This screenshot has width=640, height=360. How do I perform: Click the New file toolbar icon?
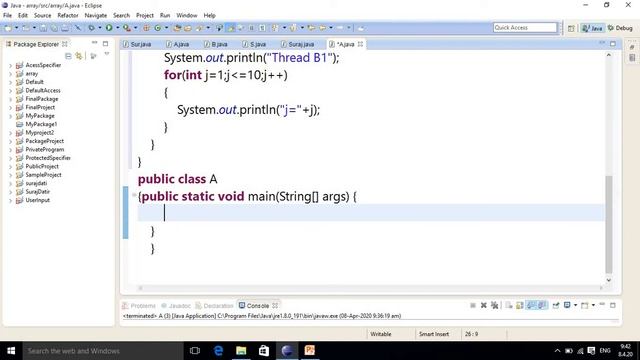(8, 28)
